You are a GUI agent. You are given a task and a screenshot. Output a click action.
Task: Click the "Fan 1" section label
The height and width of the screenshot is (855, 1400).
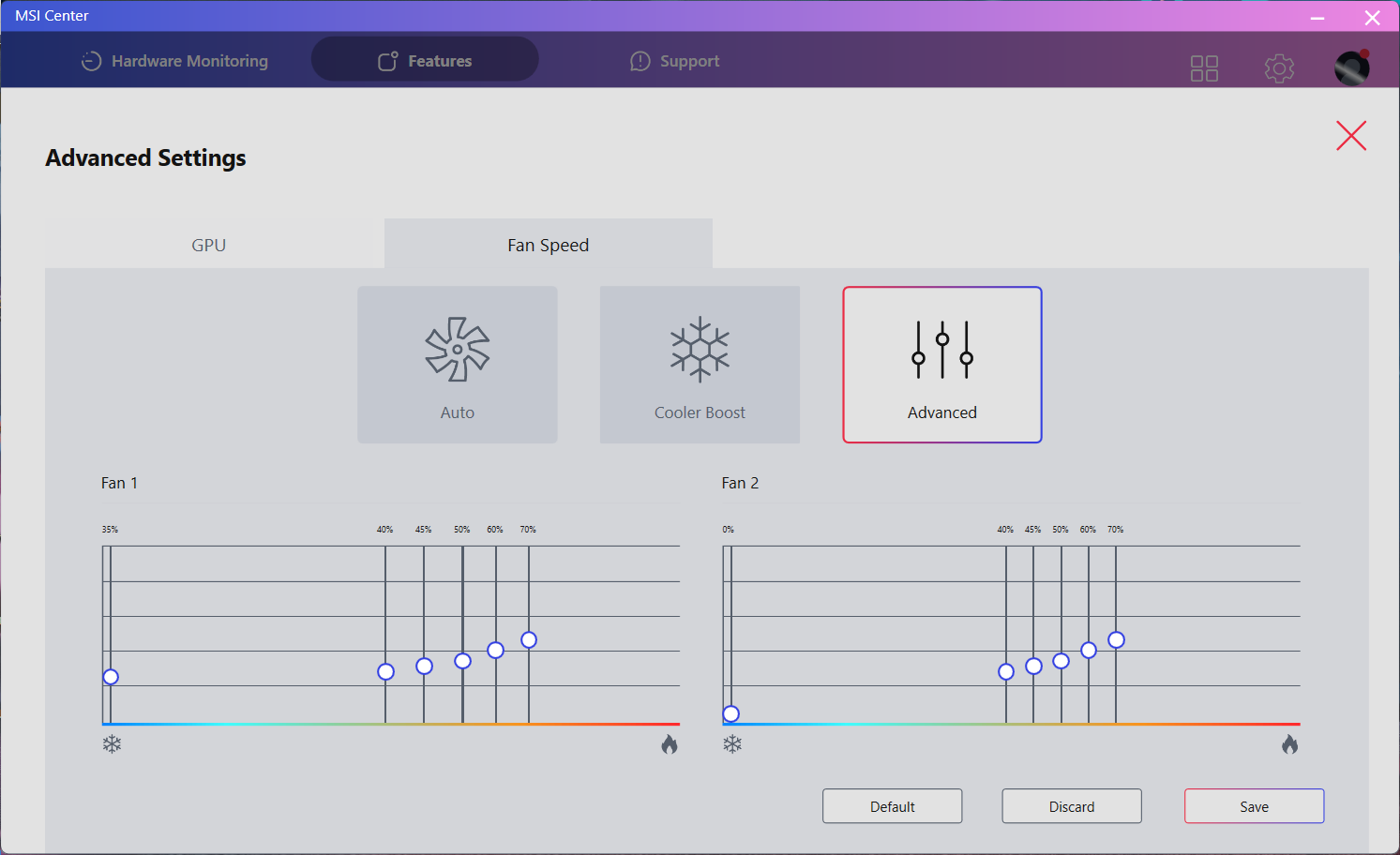click(x=119, y=483)
